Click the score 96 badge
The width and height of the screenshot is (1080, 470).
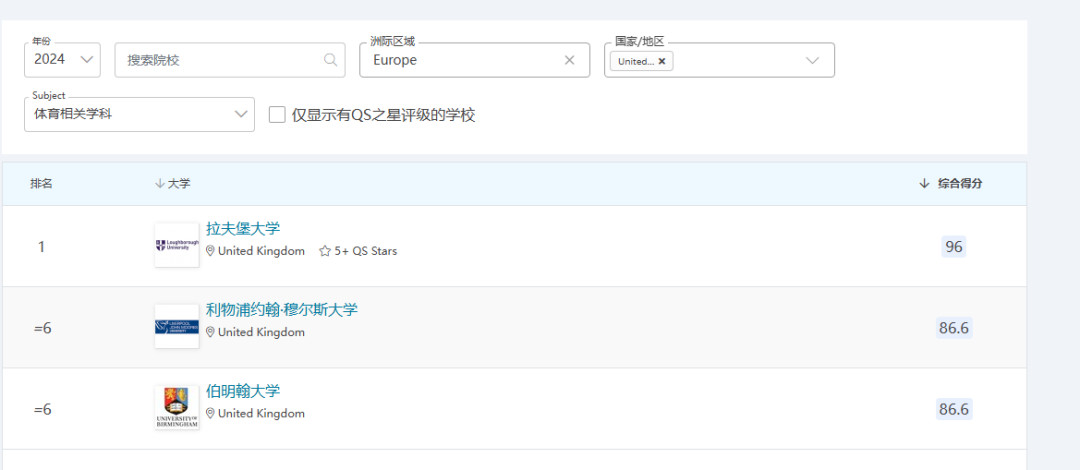pyautogui.click(x=954, y=247)
